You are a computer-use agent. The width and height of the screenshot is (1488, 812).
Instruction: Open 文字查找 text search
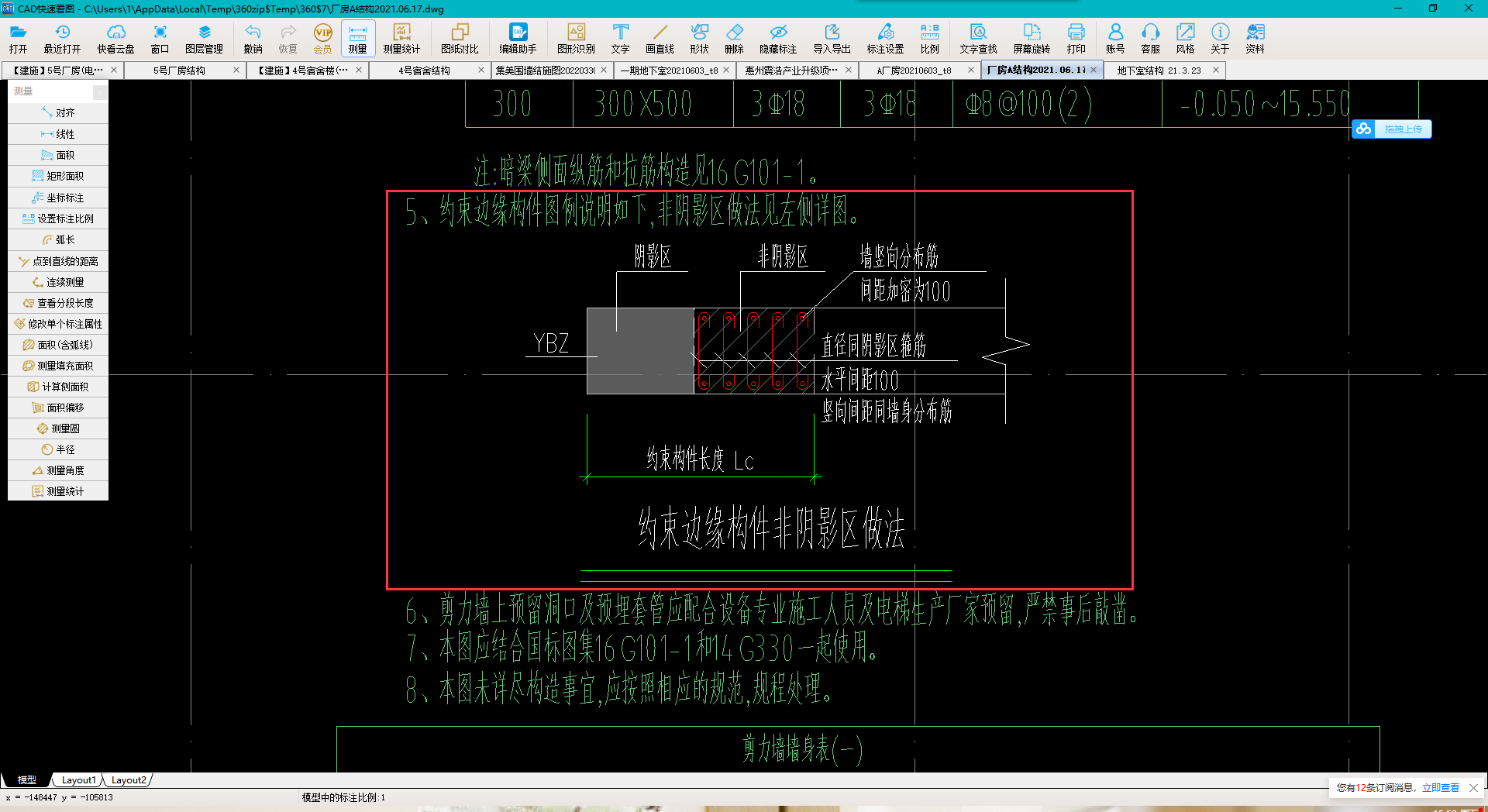(978, 38)
